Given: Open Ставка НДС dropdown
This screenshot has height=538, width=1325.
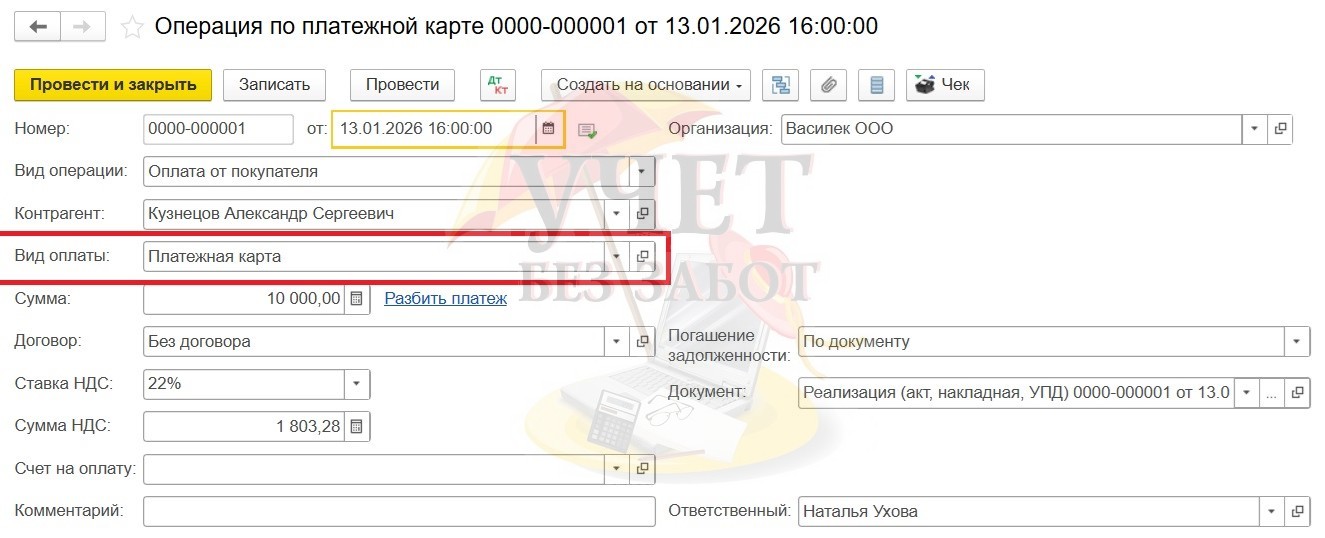Looking at the screenshot, I should tap(357, 384).
